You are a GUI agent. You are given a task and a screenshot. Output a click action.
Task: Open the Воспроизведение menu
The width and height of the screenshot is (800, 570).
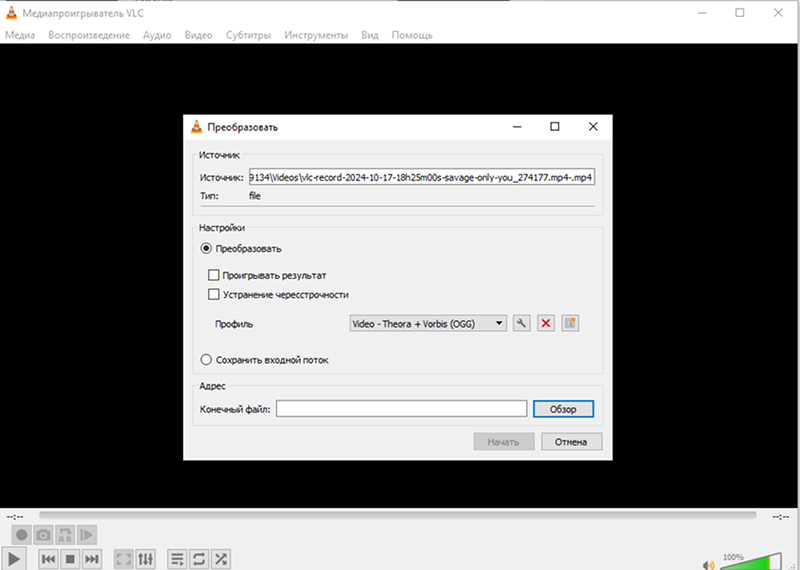tap(89, 35)
